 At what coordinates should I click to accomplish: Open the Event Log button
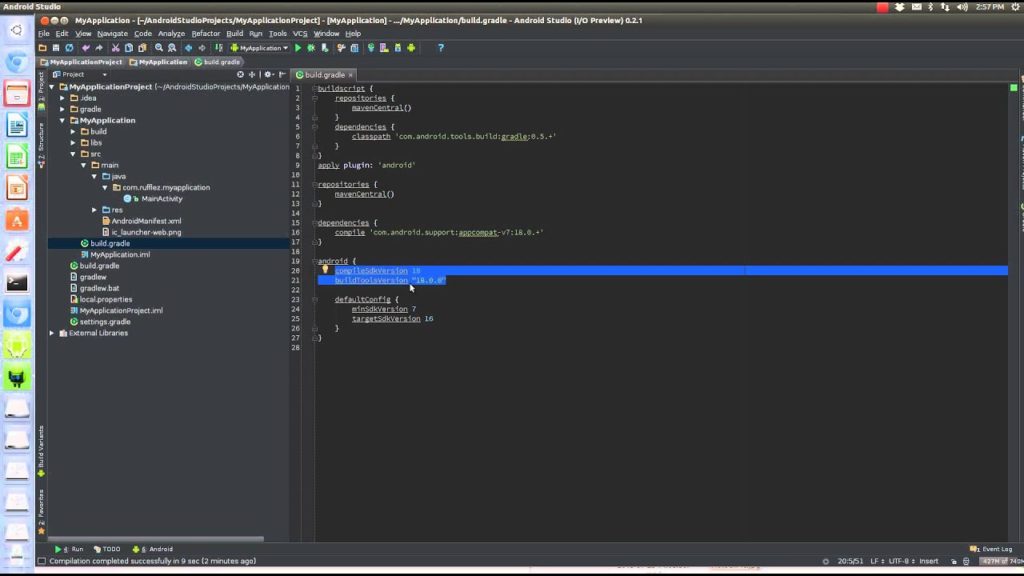(991, 549)
